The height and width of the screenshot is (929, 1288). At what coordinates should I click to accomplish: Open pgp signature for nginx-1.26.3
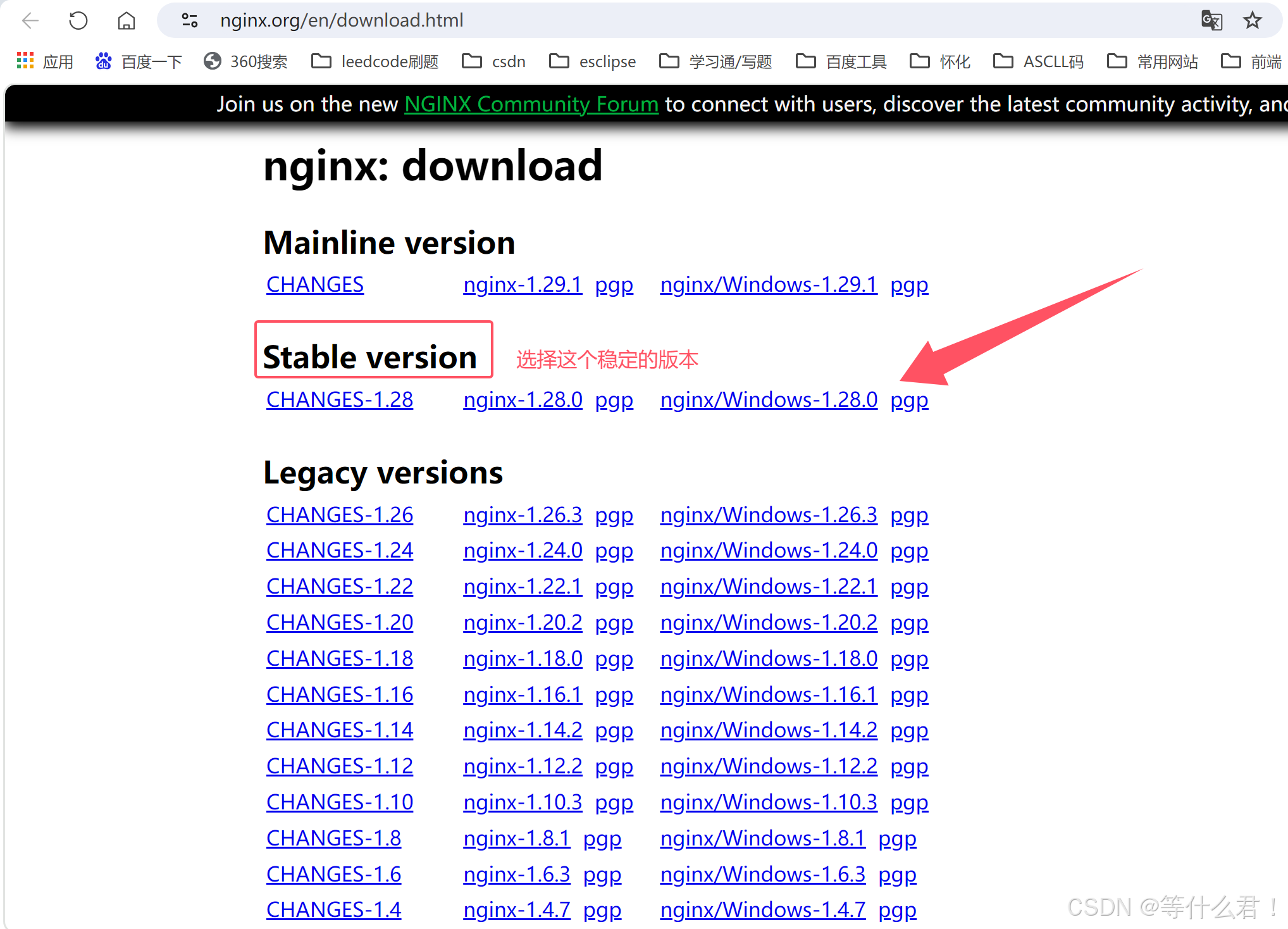click(614, 516)
